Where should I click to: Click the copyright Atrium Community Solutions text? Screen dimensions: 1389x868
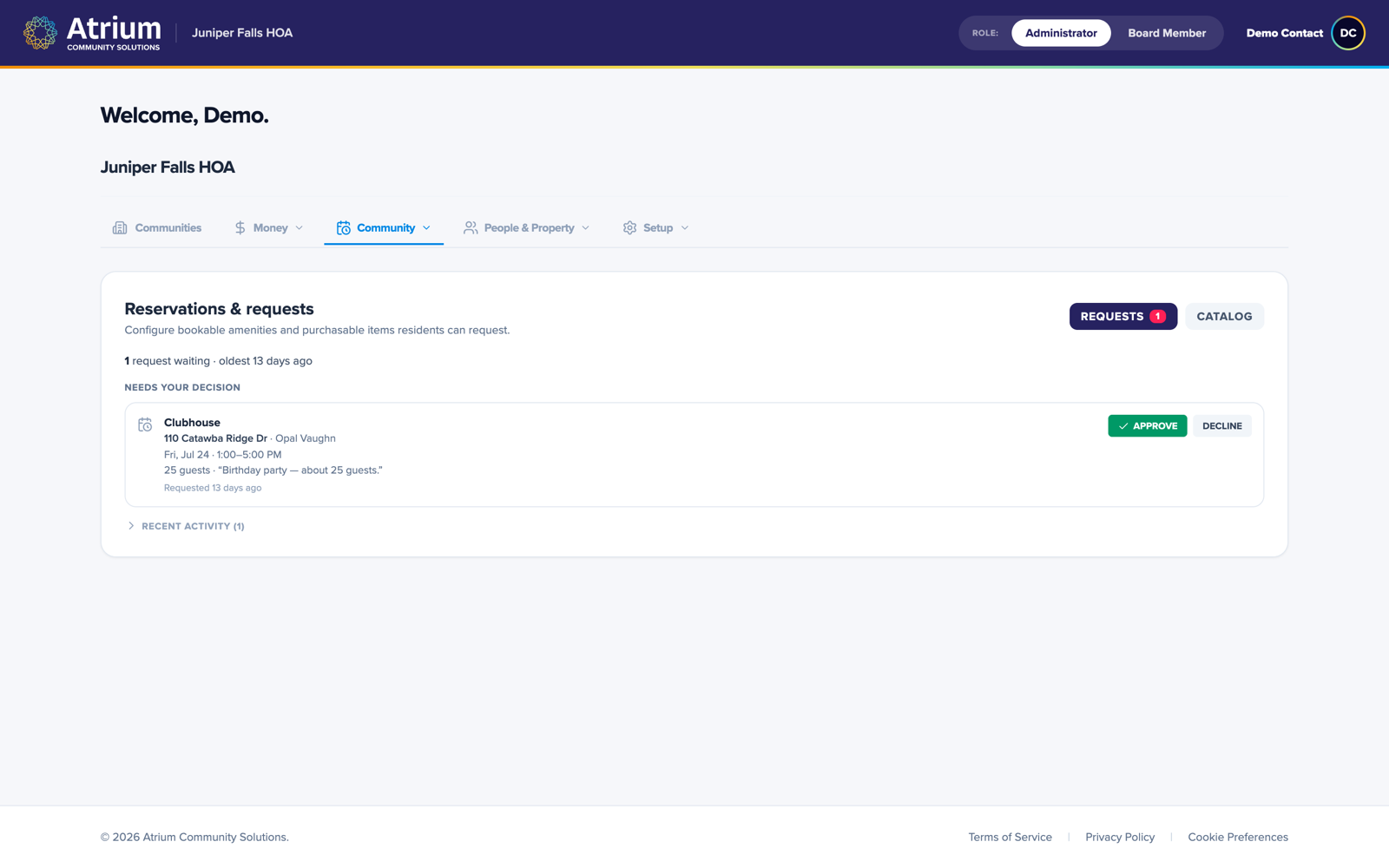pyautogui.click(x=194, y=838)
